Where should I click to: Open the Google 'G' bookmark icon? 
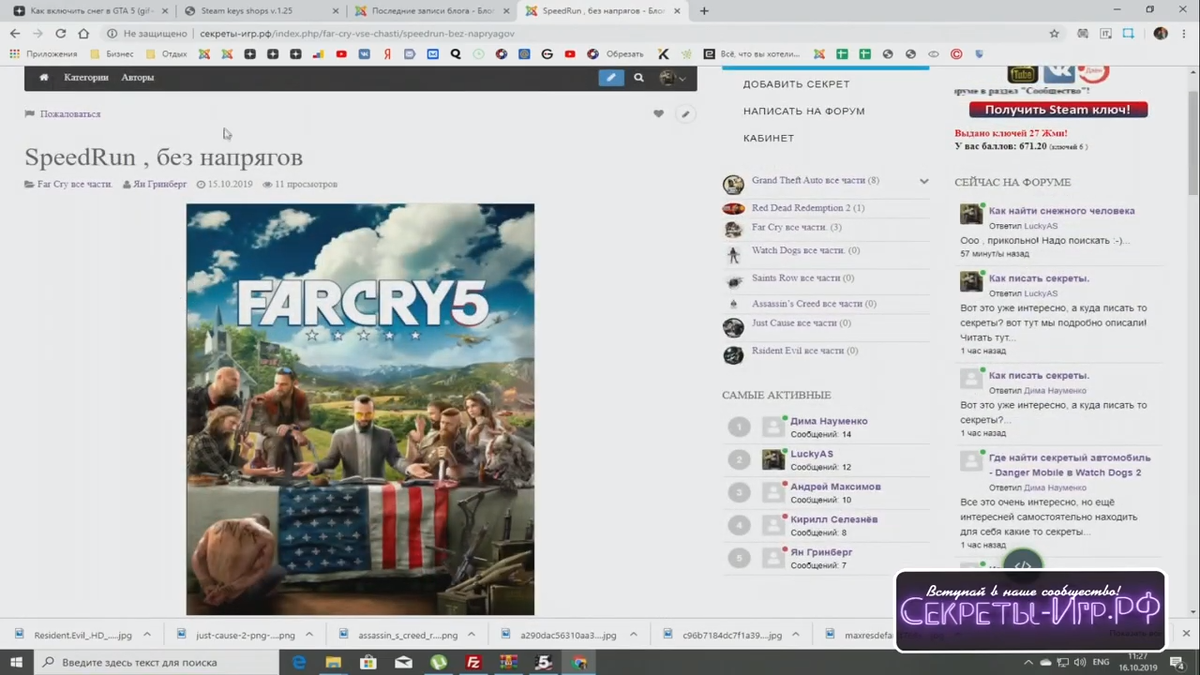[x=547, y=54]
